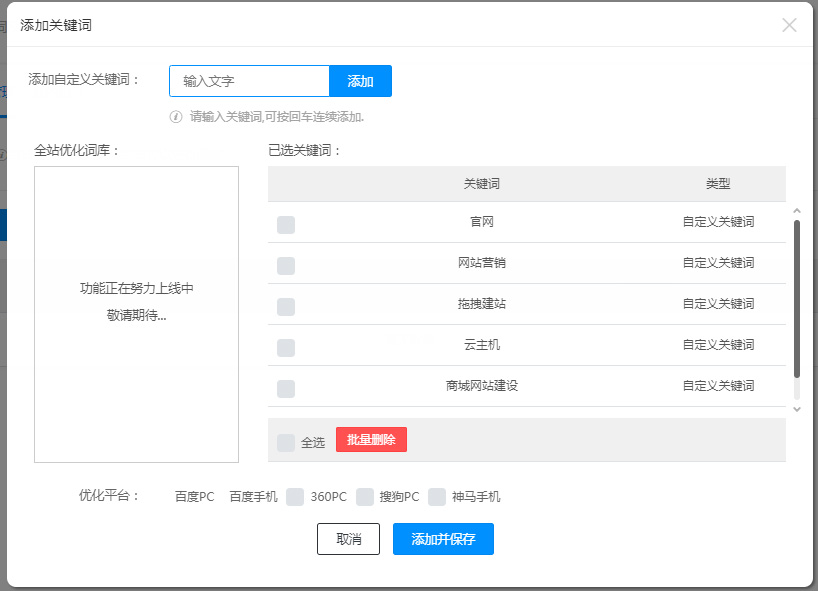Viewport: 818px width, 591px height.
Task: Enable the 神马手机 optimization platform
Action: pyautogui.click(x=437, y=496)
